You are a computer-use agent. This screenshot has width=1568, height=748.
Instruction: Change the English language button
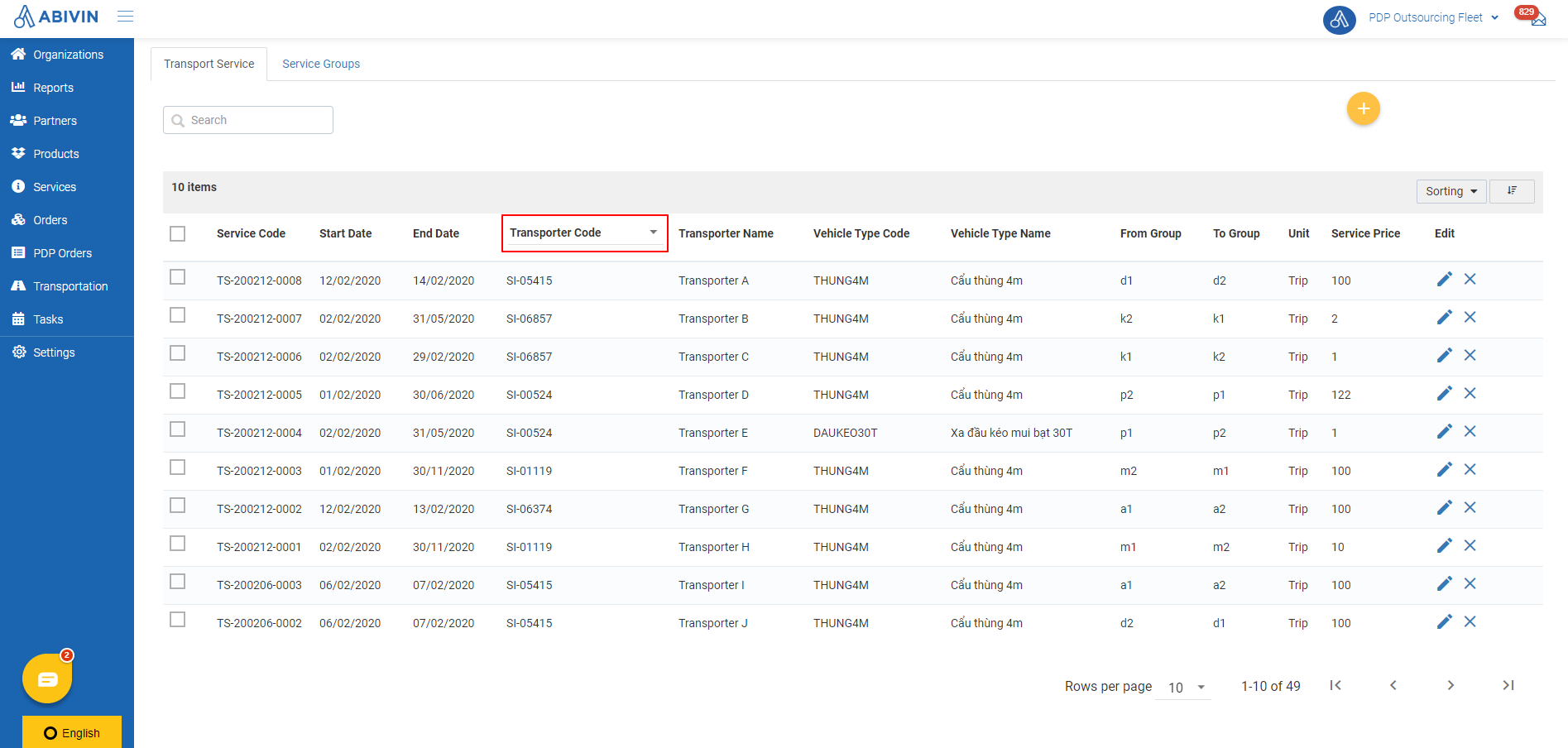(72, 732)
